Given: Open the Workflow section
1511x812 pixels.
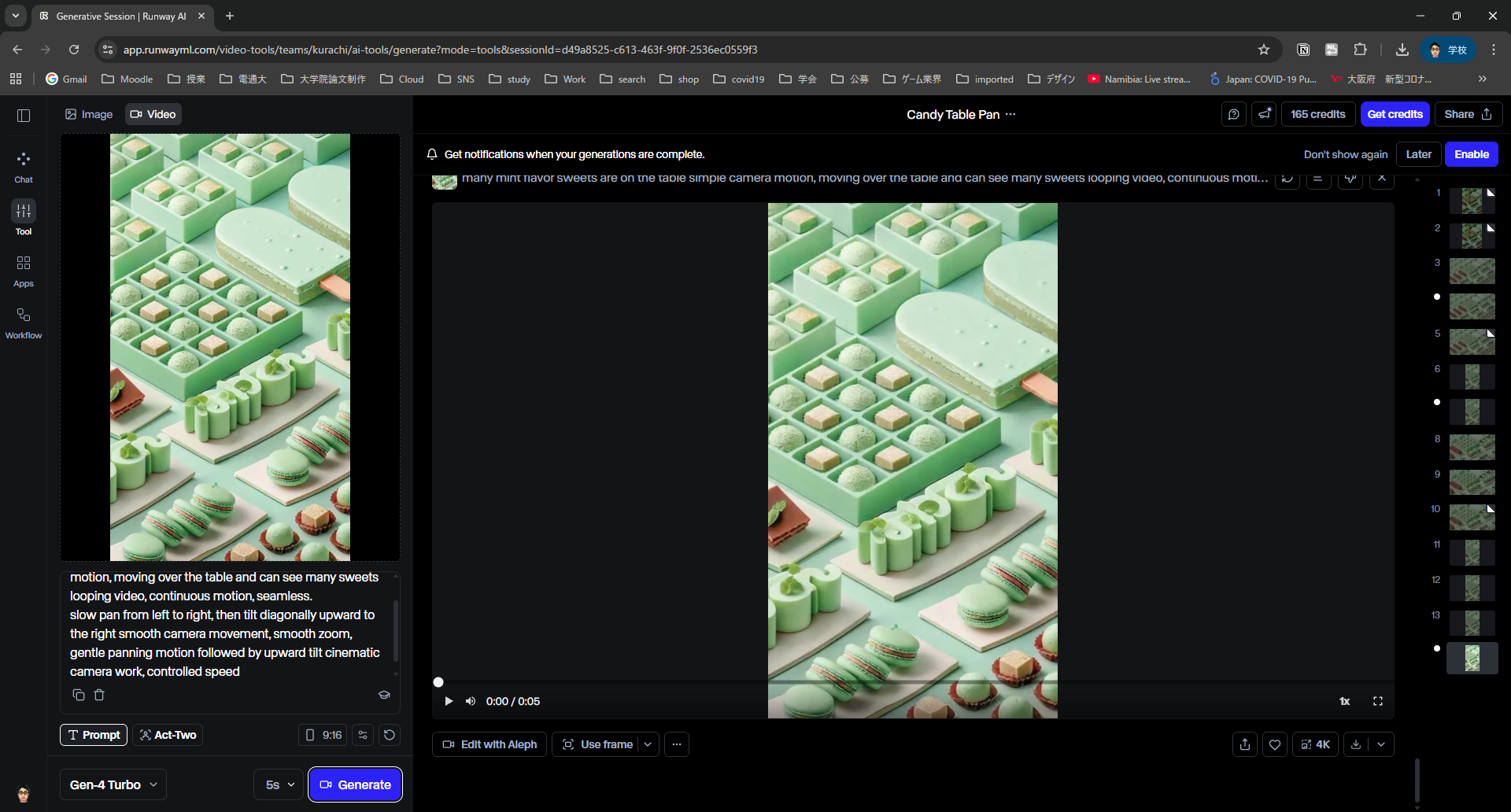Looking at the screenshot, I should [x=24, y=323].
